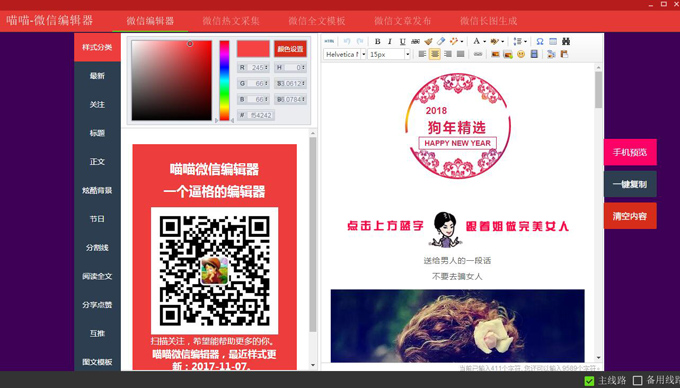Click the underline formatting icon
The image size is (680, 388).
click(402, 42)
